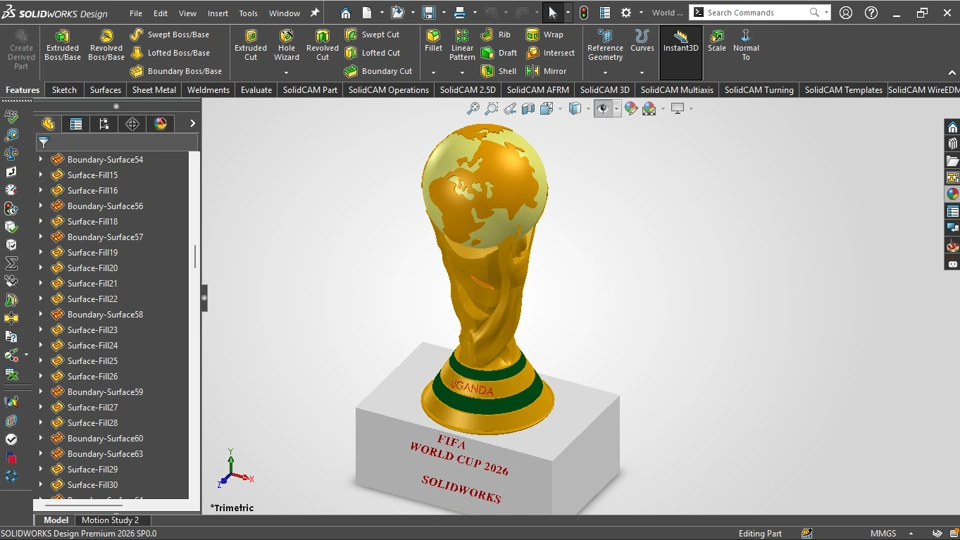Click the Lofted Boss/Base tool
The height and width of the screenshot is (540, 960).
pyautogui.click(x=170, y=53)
